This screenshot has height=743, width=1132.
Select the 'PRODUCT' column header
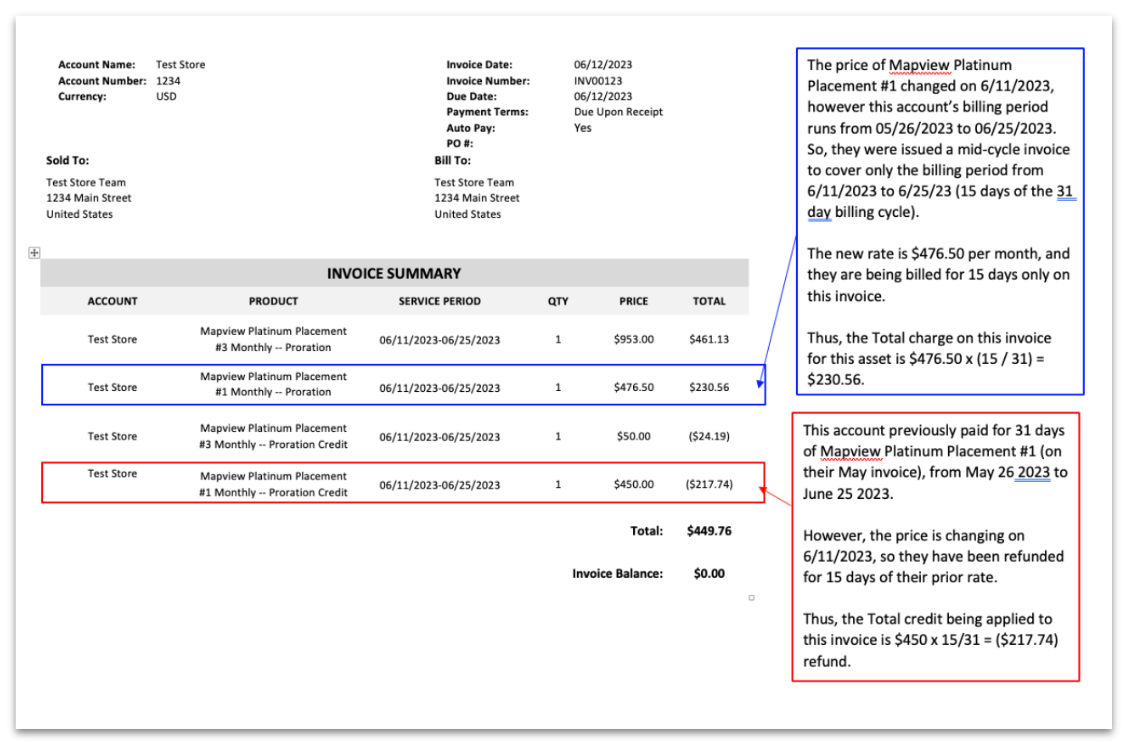tap(273, 301)
